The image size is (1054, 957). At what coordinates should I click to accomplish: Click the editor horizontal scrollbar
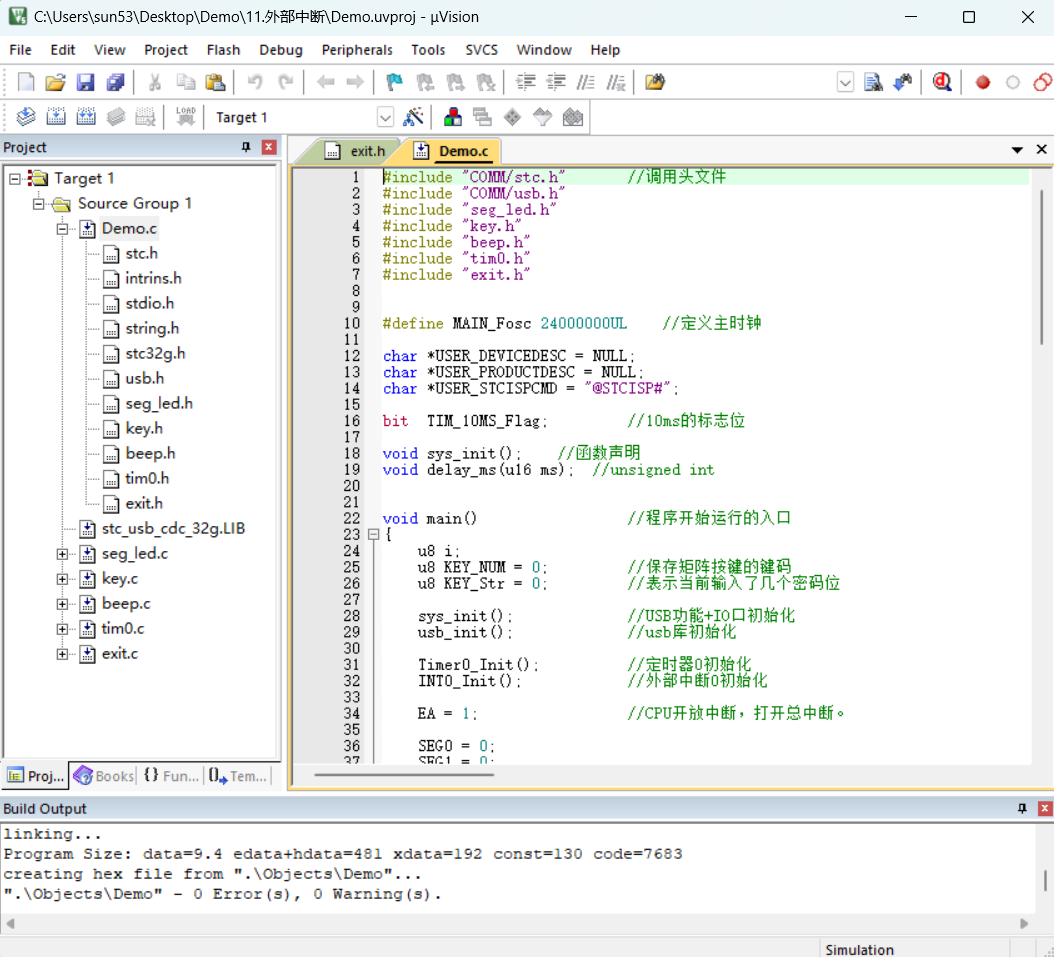(404, 775)
